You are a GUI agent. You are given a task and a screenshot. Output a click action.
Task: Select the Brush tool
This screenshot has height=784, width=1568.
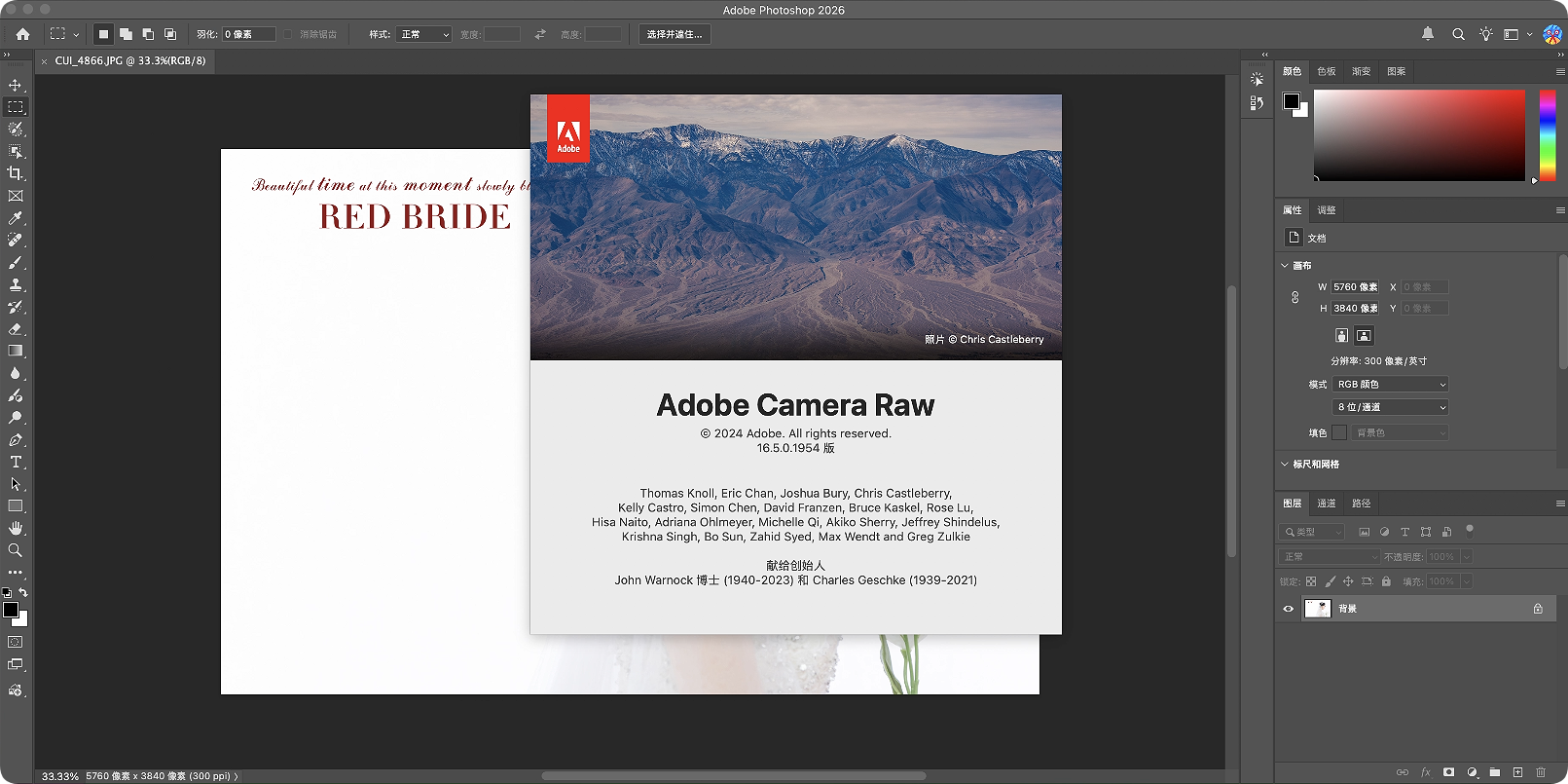(x=16, y=263)
